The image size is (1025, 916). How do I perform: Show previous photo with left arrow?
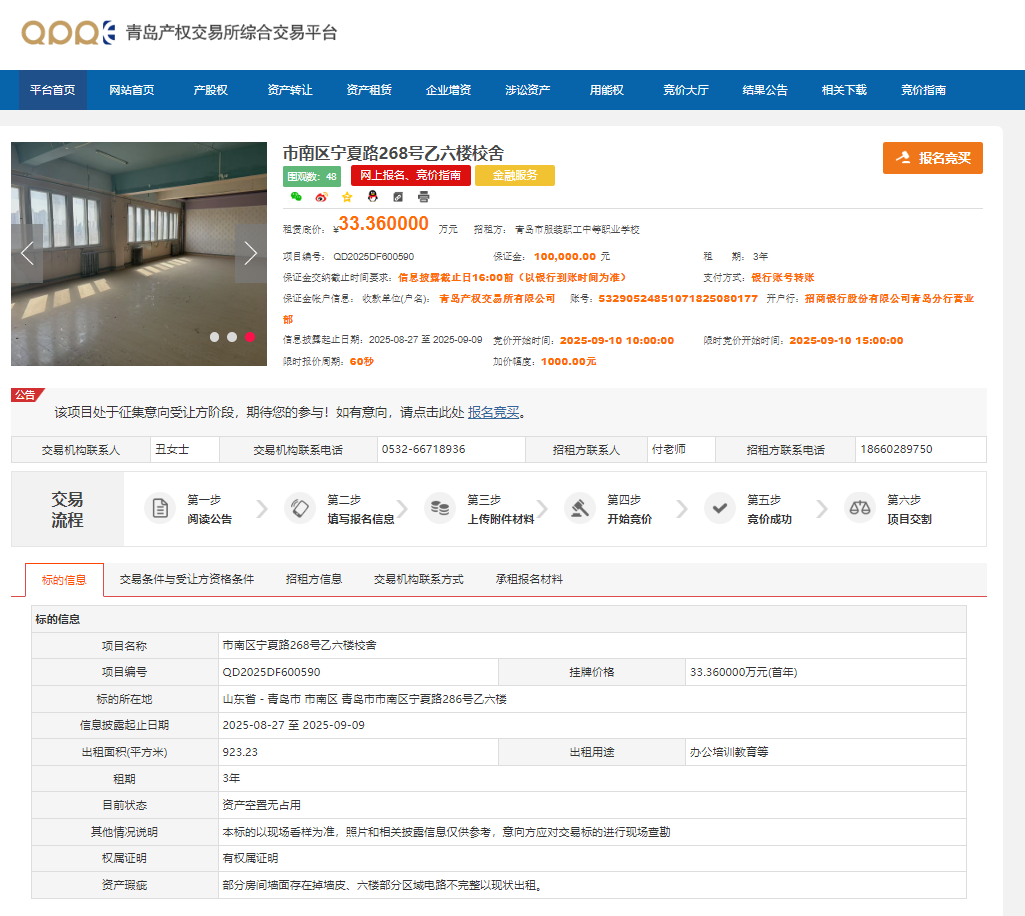(27, 254)
